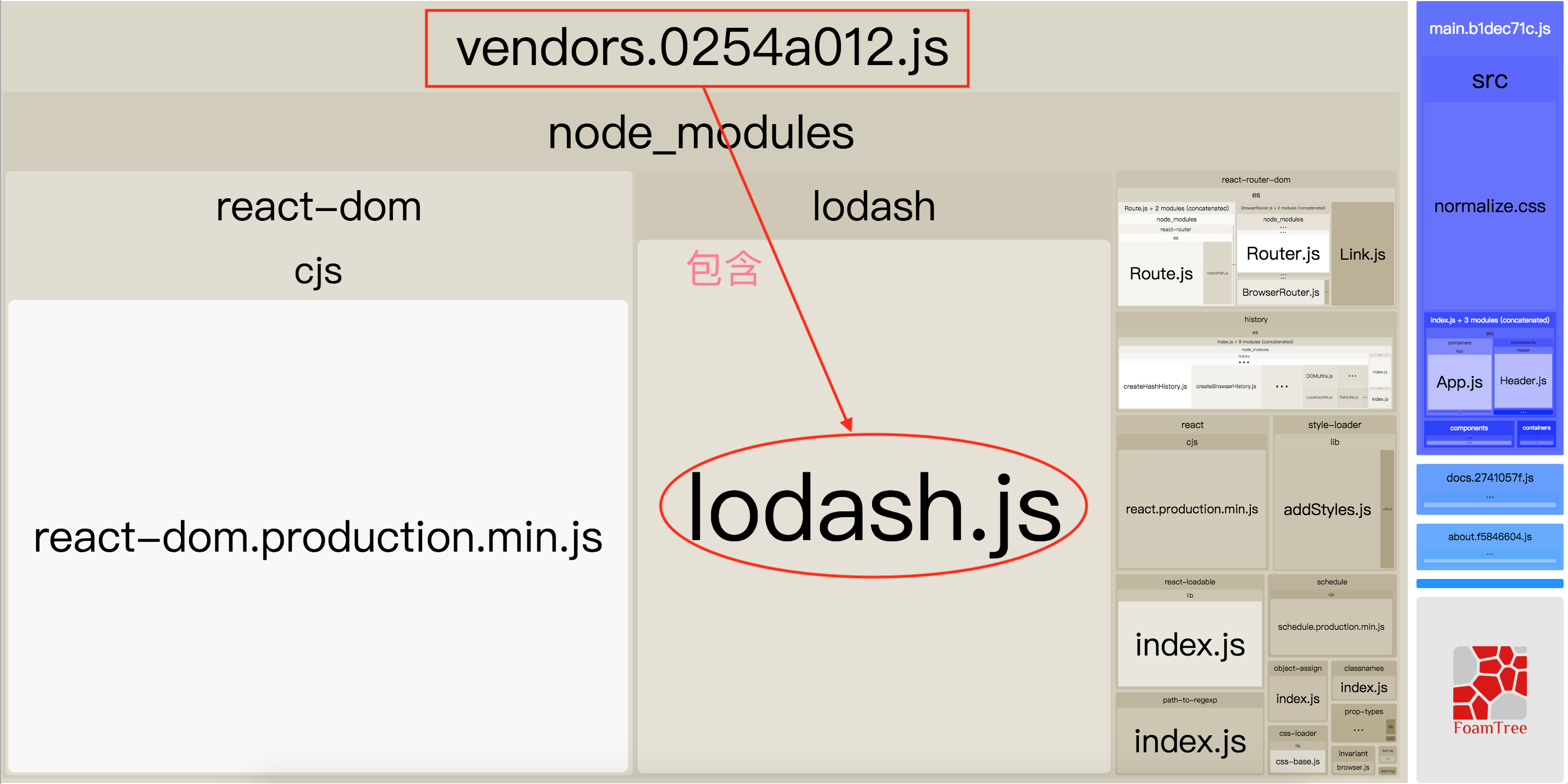Select the vendors.0254a012.js bundle label
1568x784 pixels.
click(702, 48)
